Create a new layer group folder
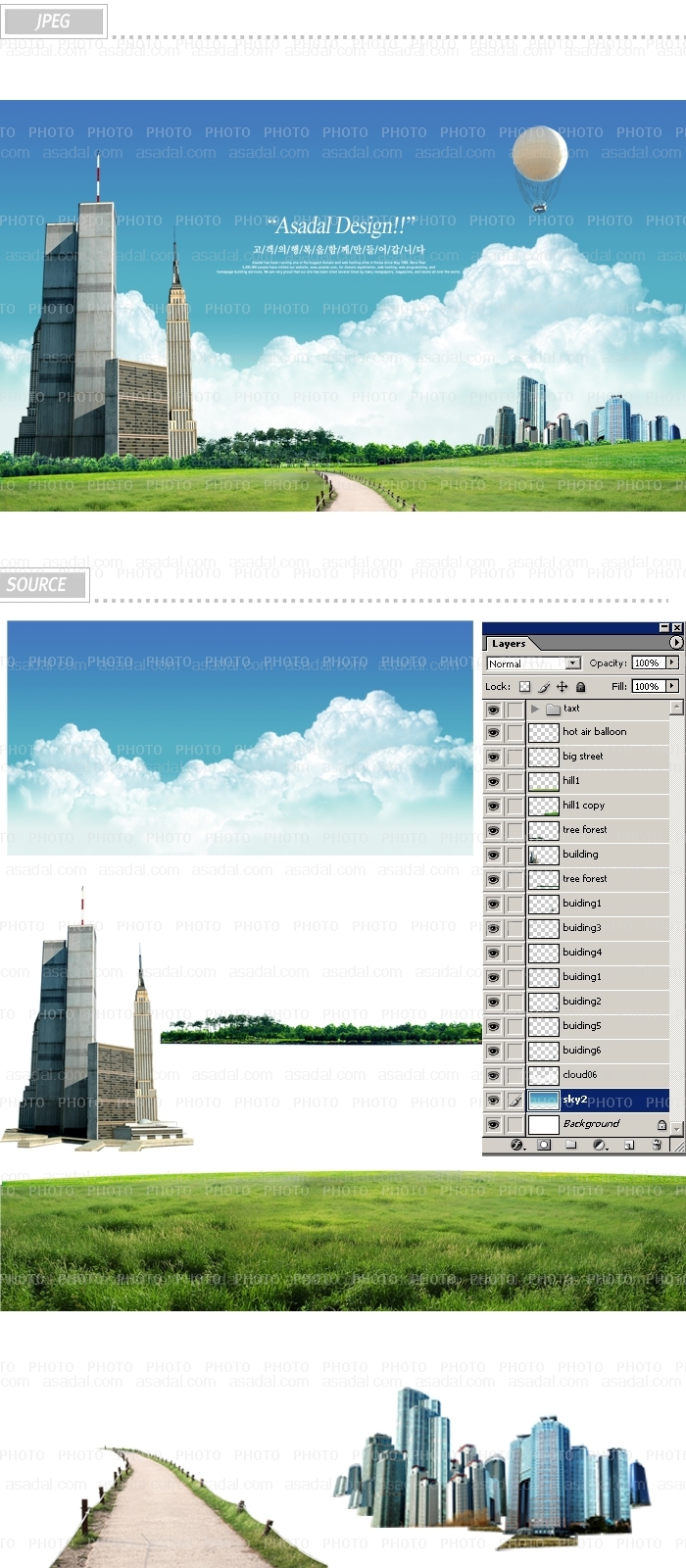Screen dimensions: 686x1568 [x=570, y=1145]
